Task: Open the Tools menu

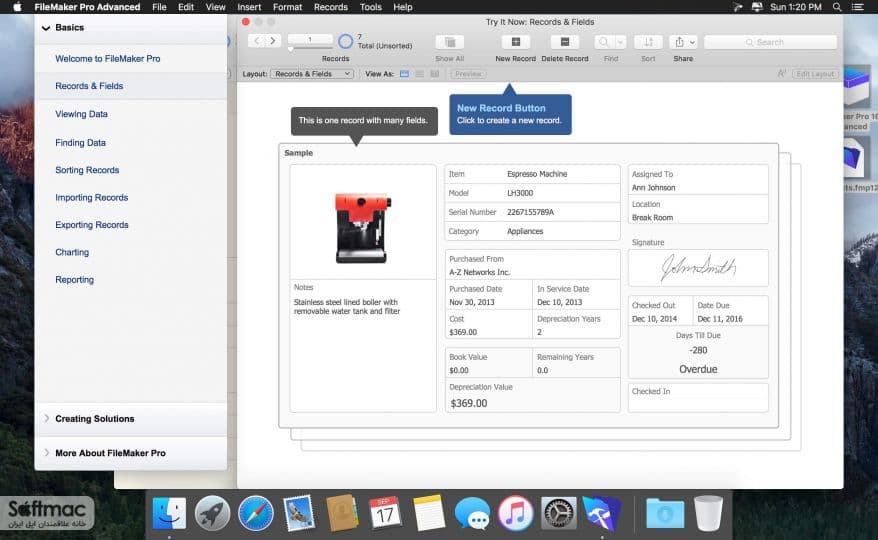Action: tap(371, 7)
